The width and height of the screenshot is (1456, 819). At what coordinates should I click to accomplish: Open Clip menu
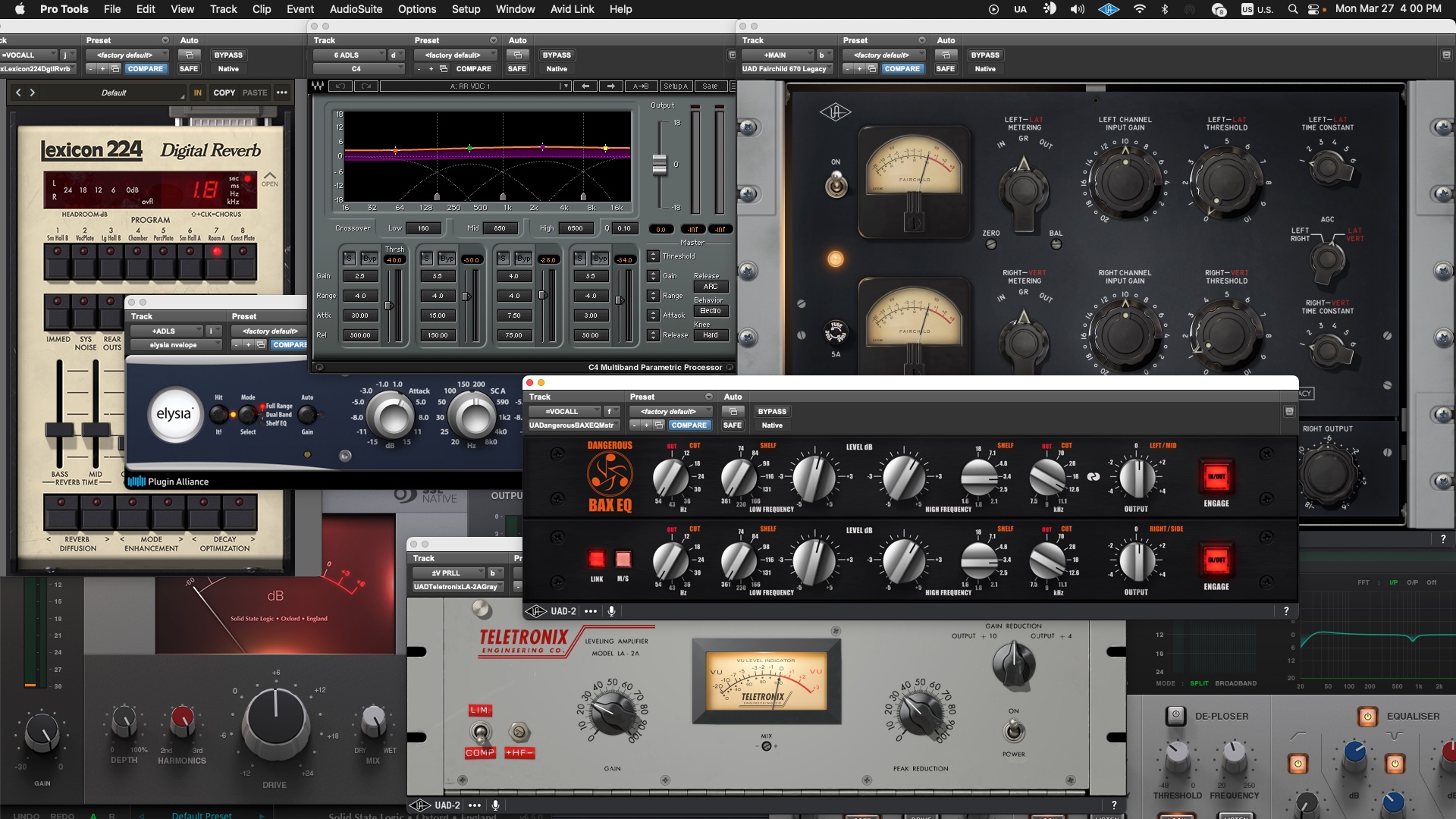(262, 9)
